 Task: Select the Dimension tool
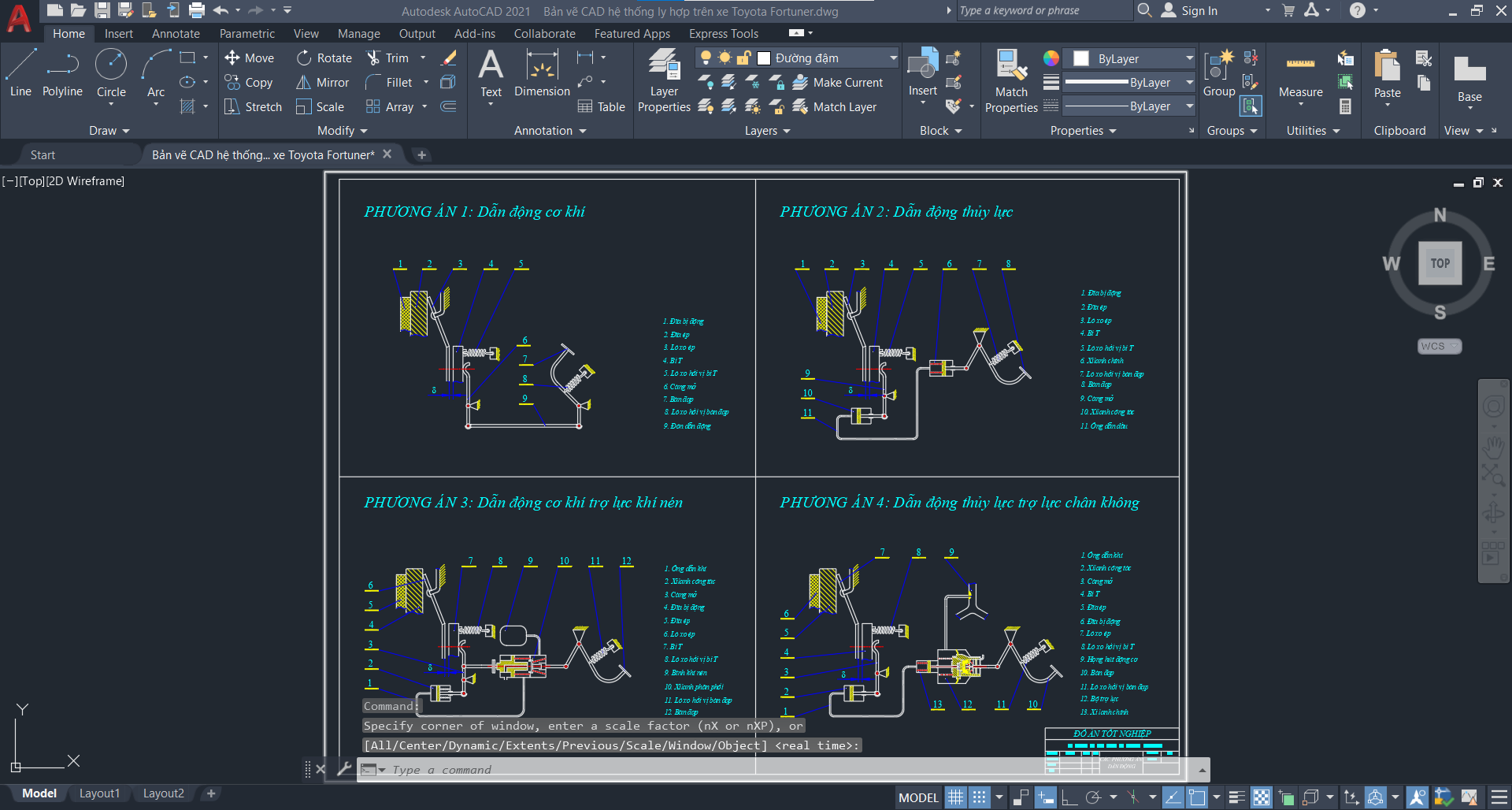[x=542, y=72]
